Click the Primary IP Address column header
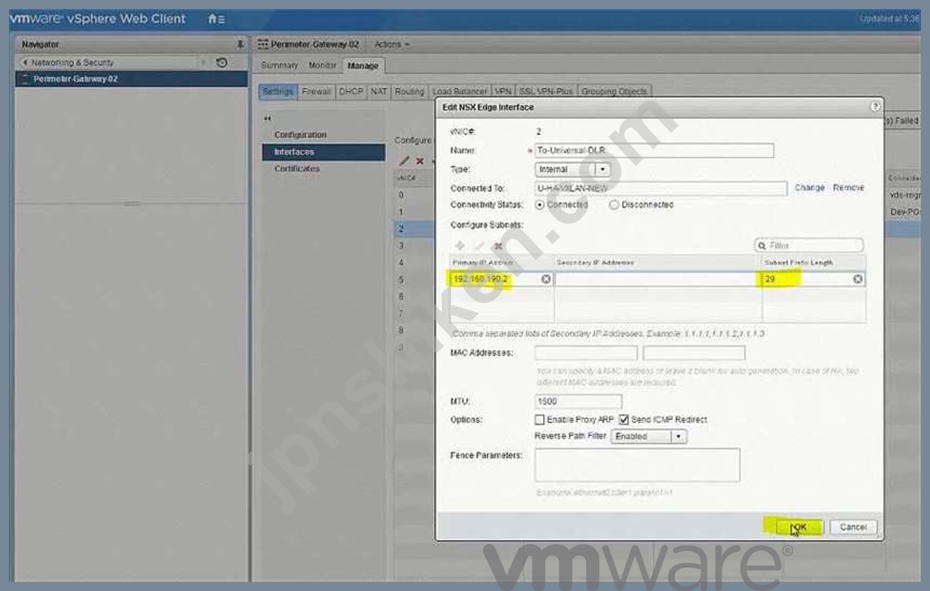The height and width of the screenshot is (591, 930). click(x=502, y=262)
